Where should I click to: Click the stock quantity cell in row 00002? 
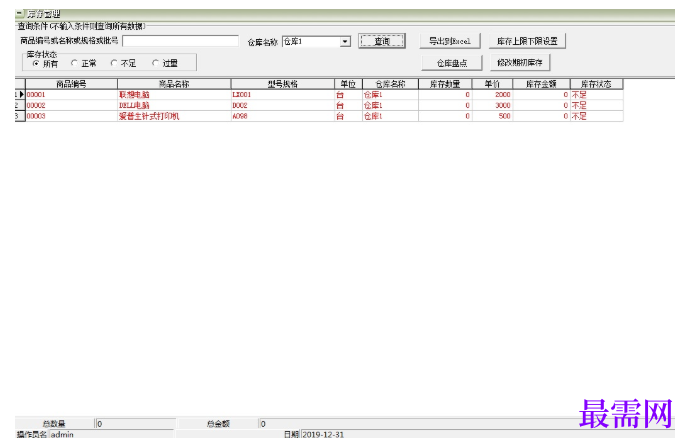pos(445,105)
